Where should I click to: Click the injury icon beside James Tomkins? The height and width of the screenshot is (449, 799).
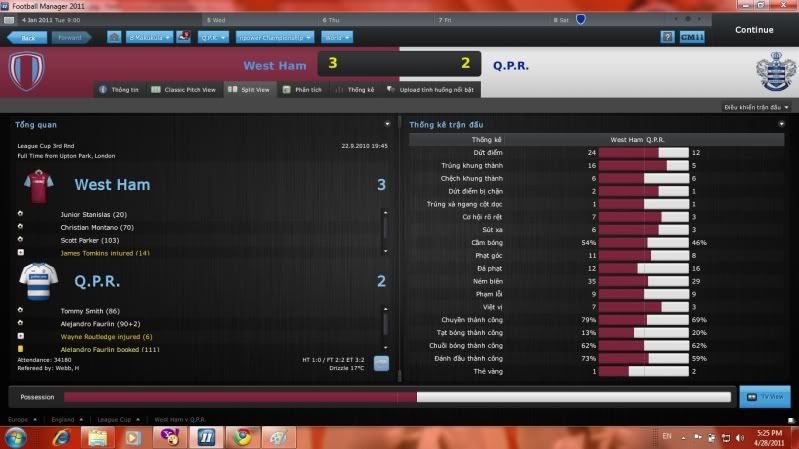click(20, 252)
